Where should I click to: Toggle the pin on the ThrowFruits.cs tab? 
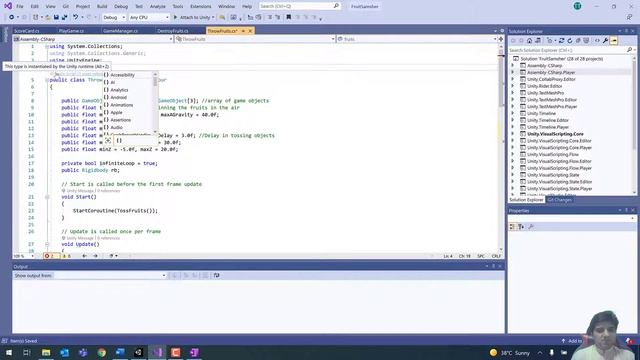[243, 31]
